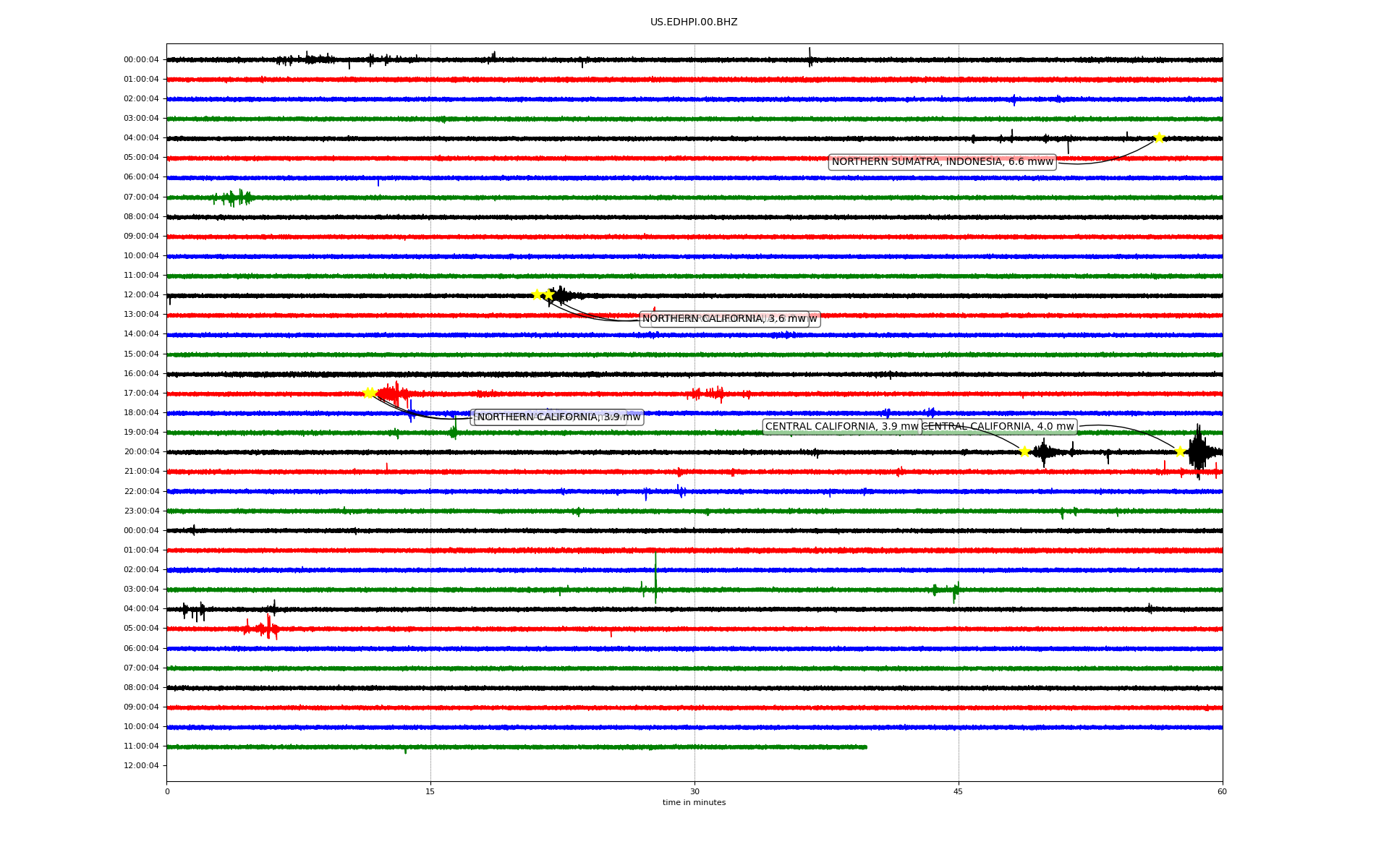The width and height of the screenshot is (1389, 868).
Task: Click the 60 tick on the time axis
Action: [1222, 791]
